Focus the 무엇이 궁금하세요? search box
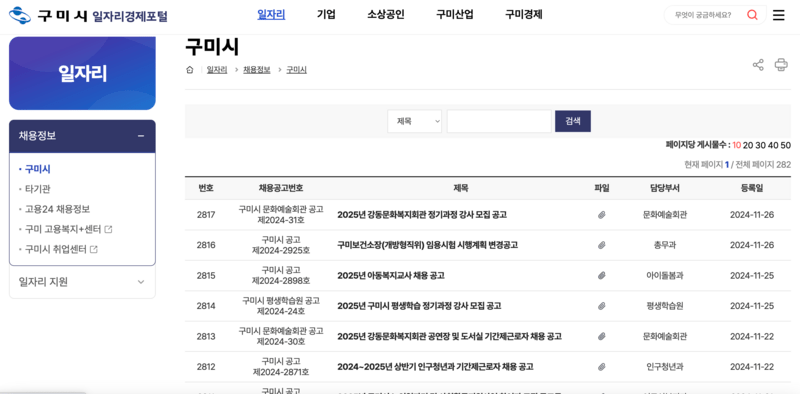The width and height of the screenshot is (800, 394). click(704, 15)
